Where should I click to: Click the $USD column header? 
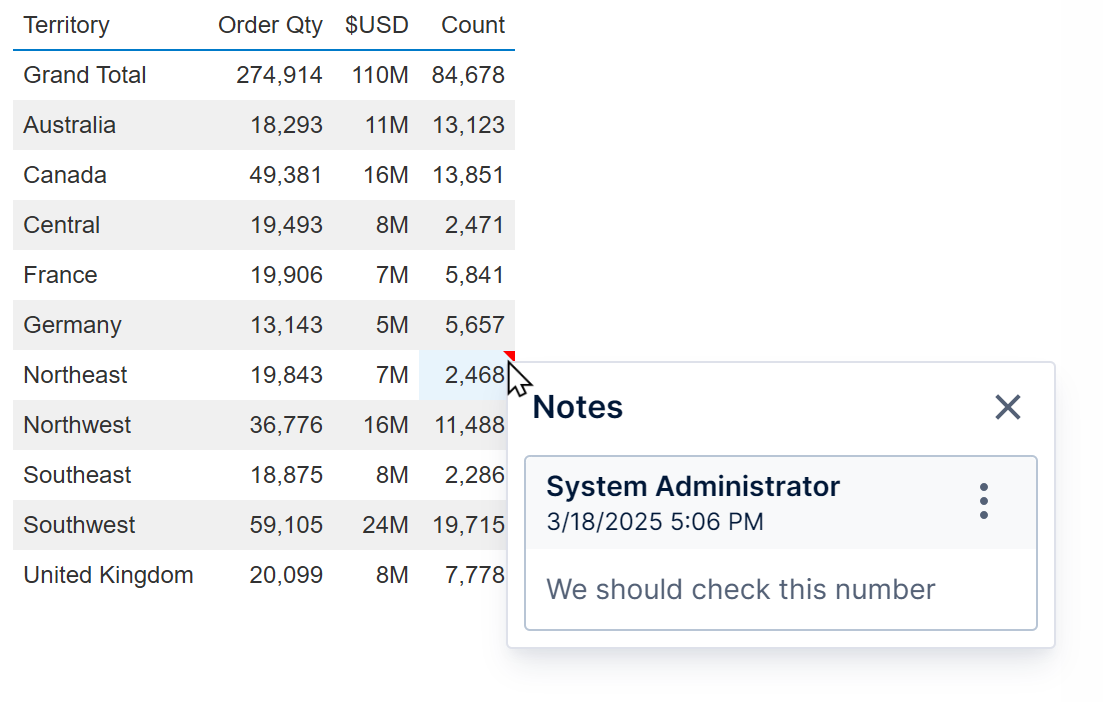(377, 25)
